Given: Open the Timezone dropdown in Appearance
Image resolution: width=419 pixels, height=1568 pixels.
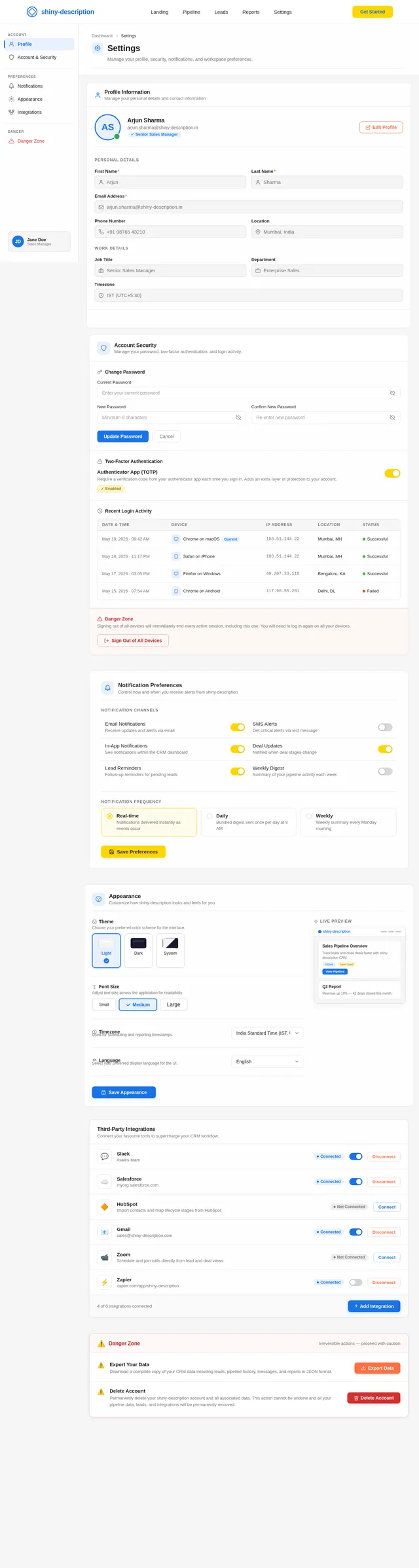Looking at the screenshot, I should (267, 1033).
